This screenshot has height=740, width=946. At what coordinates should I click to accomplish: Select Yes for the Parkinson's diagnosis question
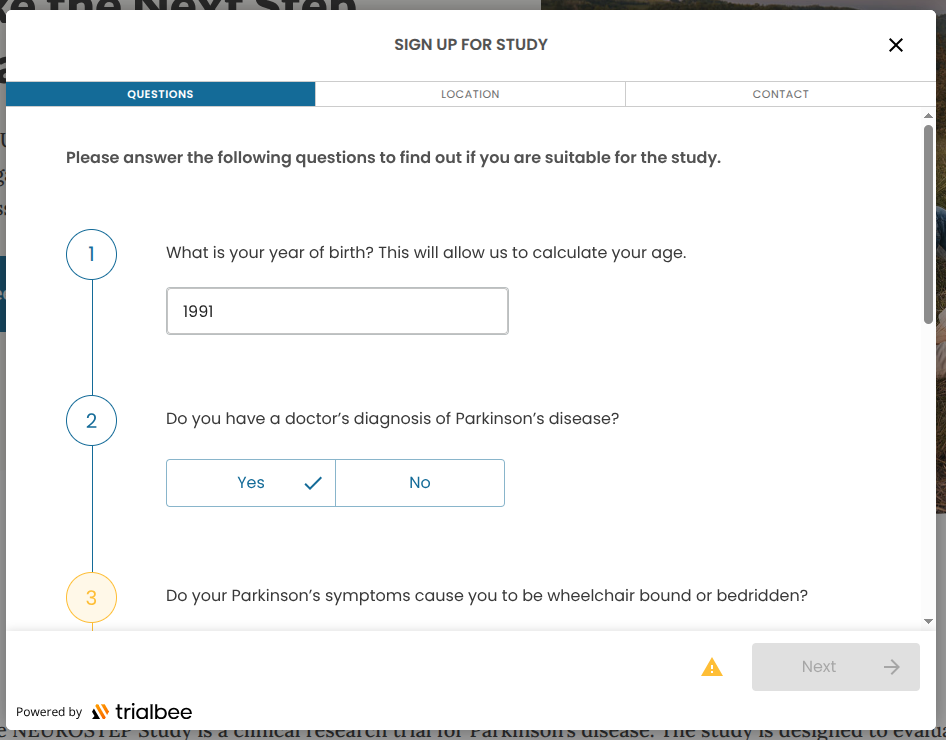pos(250,482)
